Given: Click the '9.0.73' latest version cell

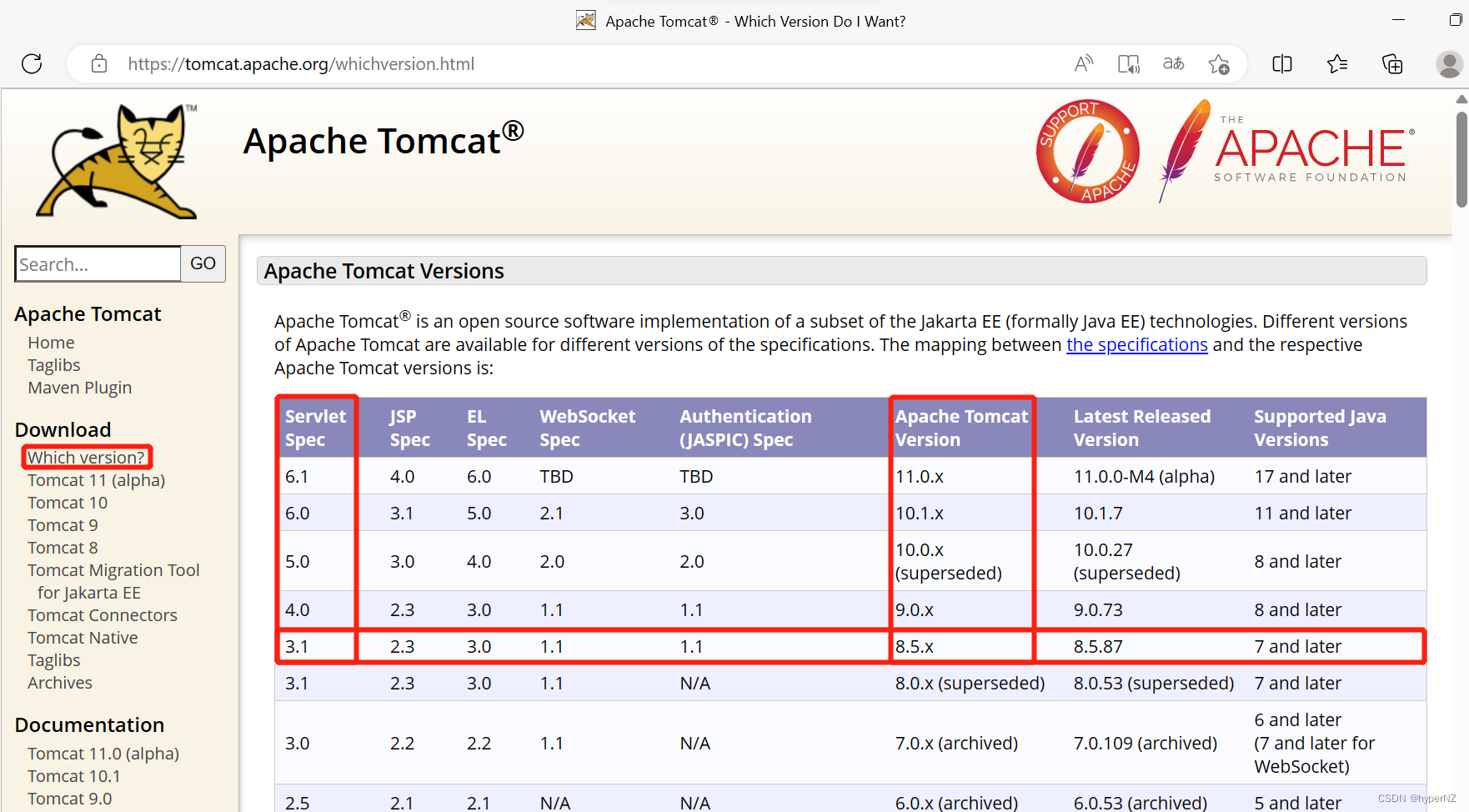Looking at the screenshot, I should 1098,610.
